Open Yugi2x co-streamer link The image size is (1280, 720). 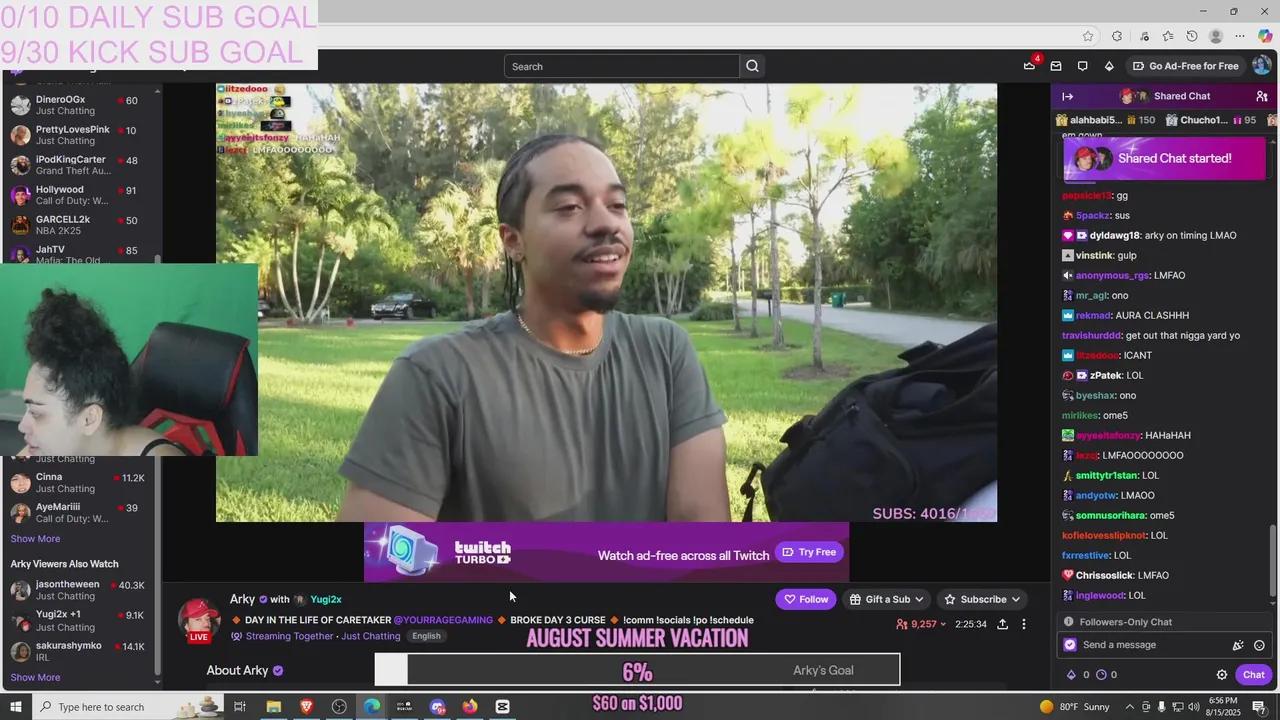(x=326, y=599)
